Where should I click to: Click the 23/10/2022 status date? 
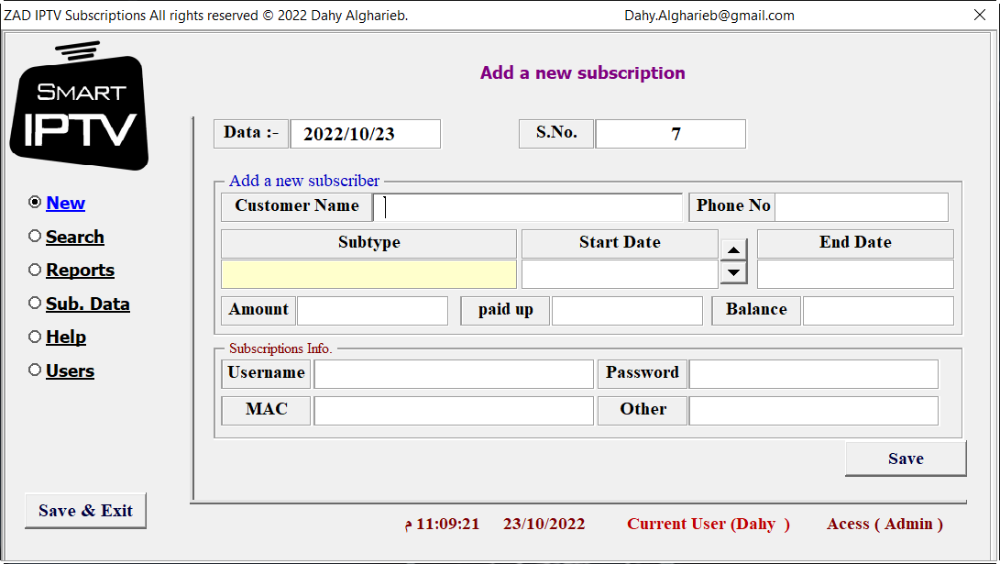point(544,524)
